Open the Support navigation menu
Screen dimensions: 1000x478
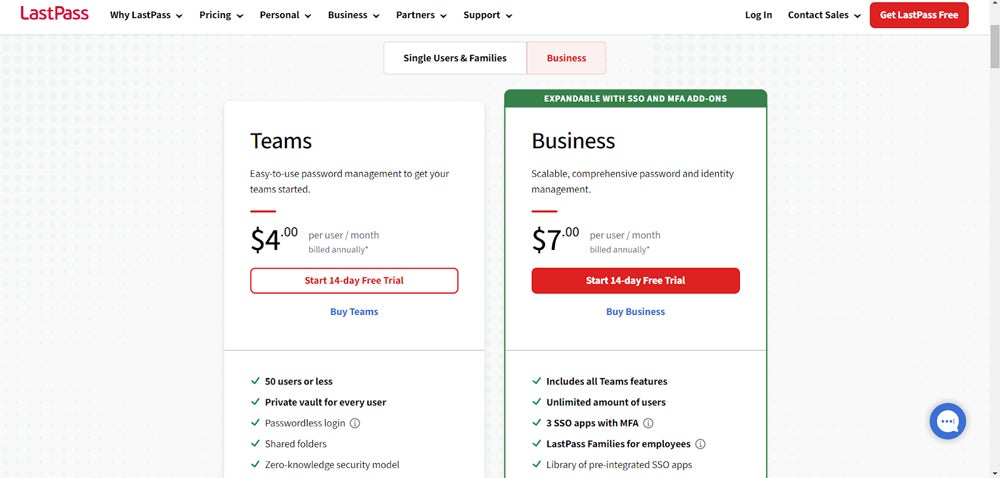pos(487,15)
